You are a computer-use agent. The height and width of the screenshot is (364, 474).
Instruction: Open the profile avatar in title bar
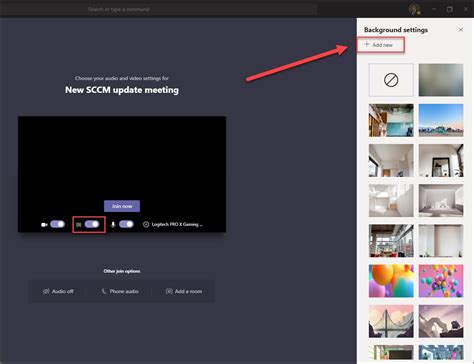point(414,9)
